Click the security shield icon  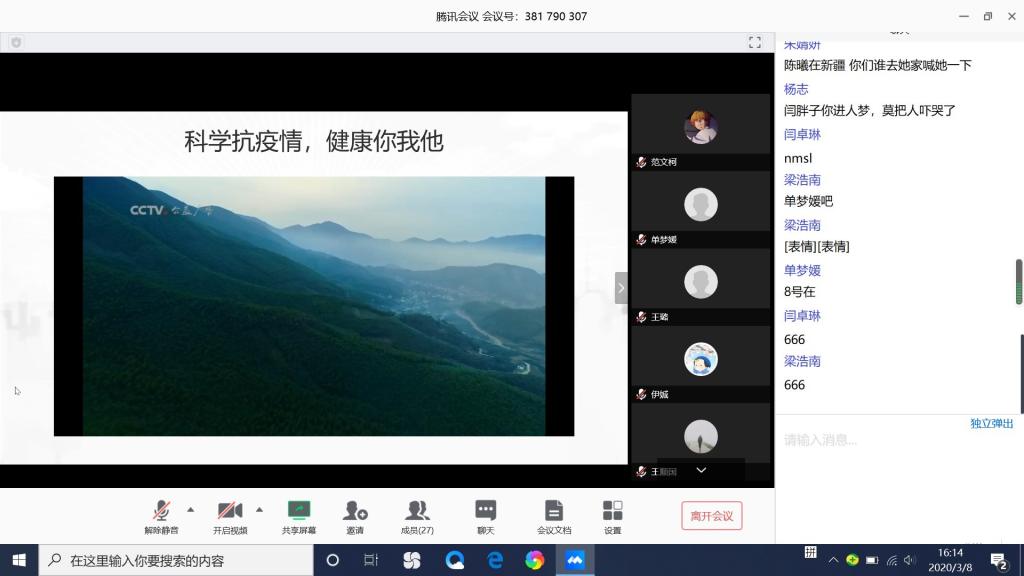tap(16, 42)
